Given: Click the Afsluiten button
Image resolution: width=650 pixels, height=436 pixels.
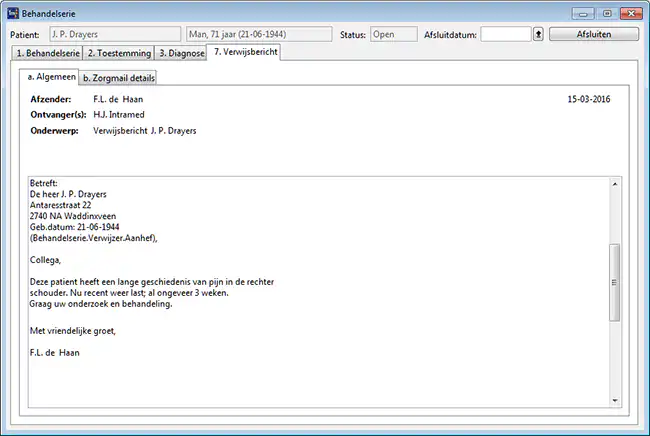Looking at the screenshot, I should click(x=594, y=34).
